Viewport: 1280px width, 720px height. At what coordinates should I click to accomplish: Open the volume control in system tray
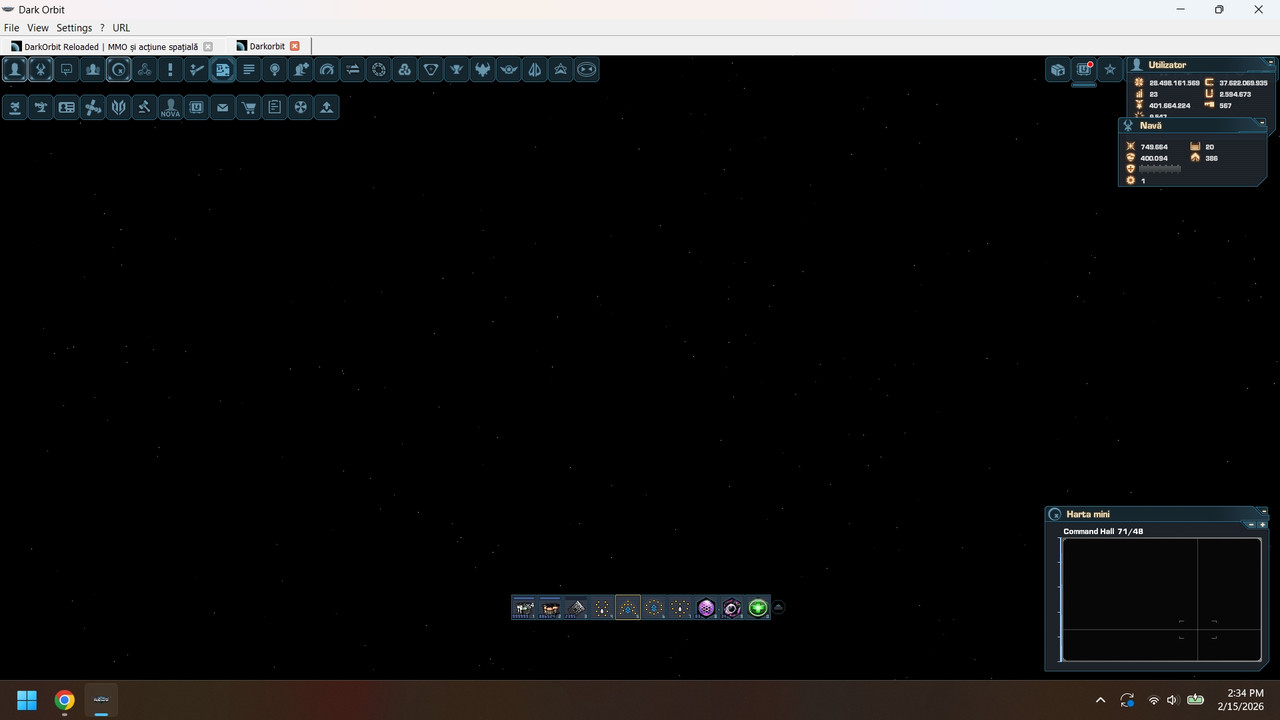coord(1172,700)
